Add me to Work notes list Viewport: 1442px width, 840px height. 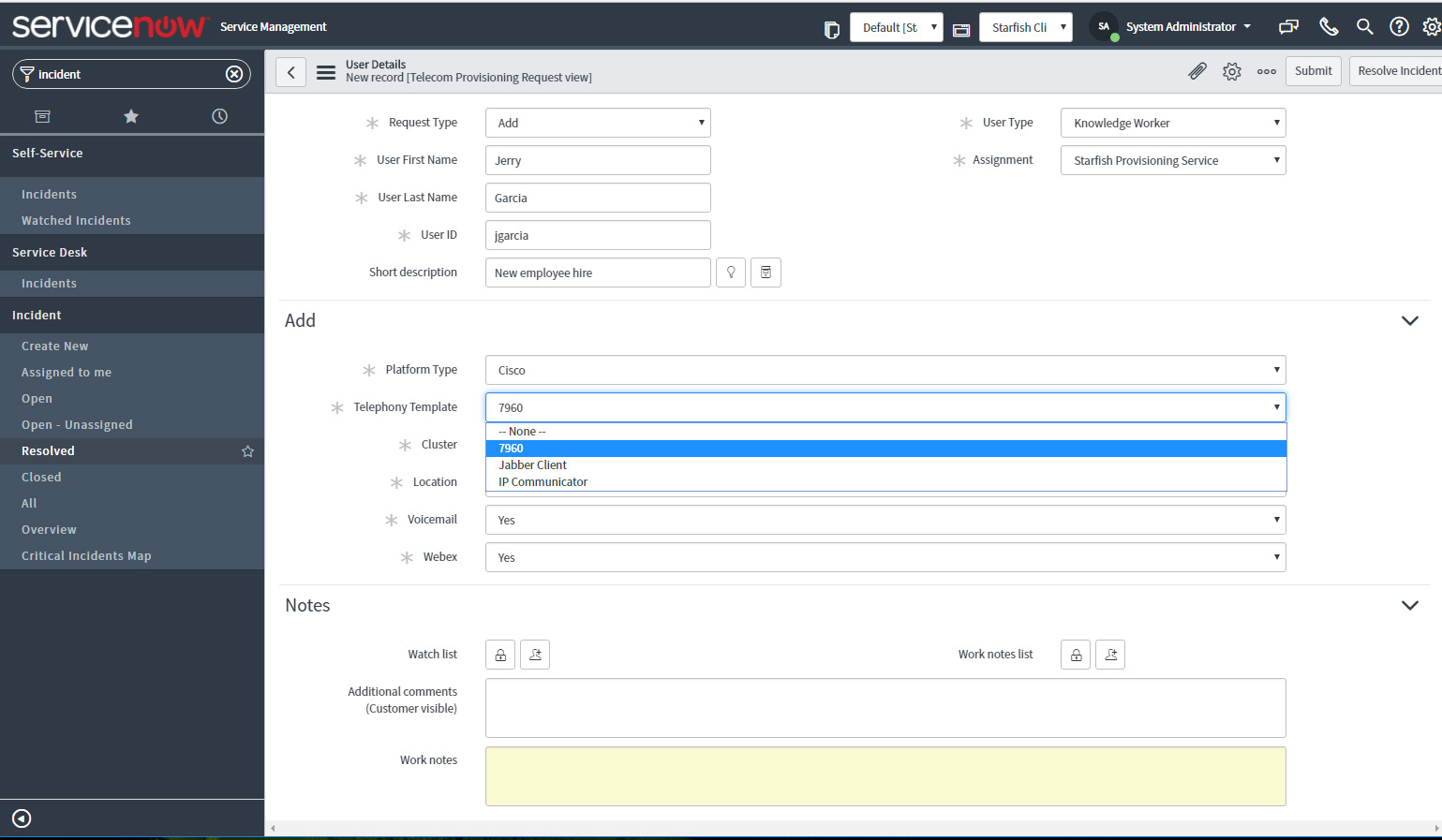click(1110, 655)
